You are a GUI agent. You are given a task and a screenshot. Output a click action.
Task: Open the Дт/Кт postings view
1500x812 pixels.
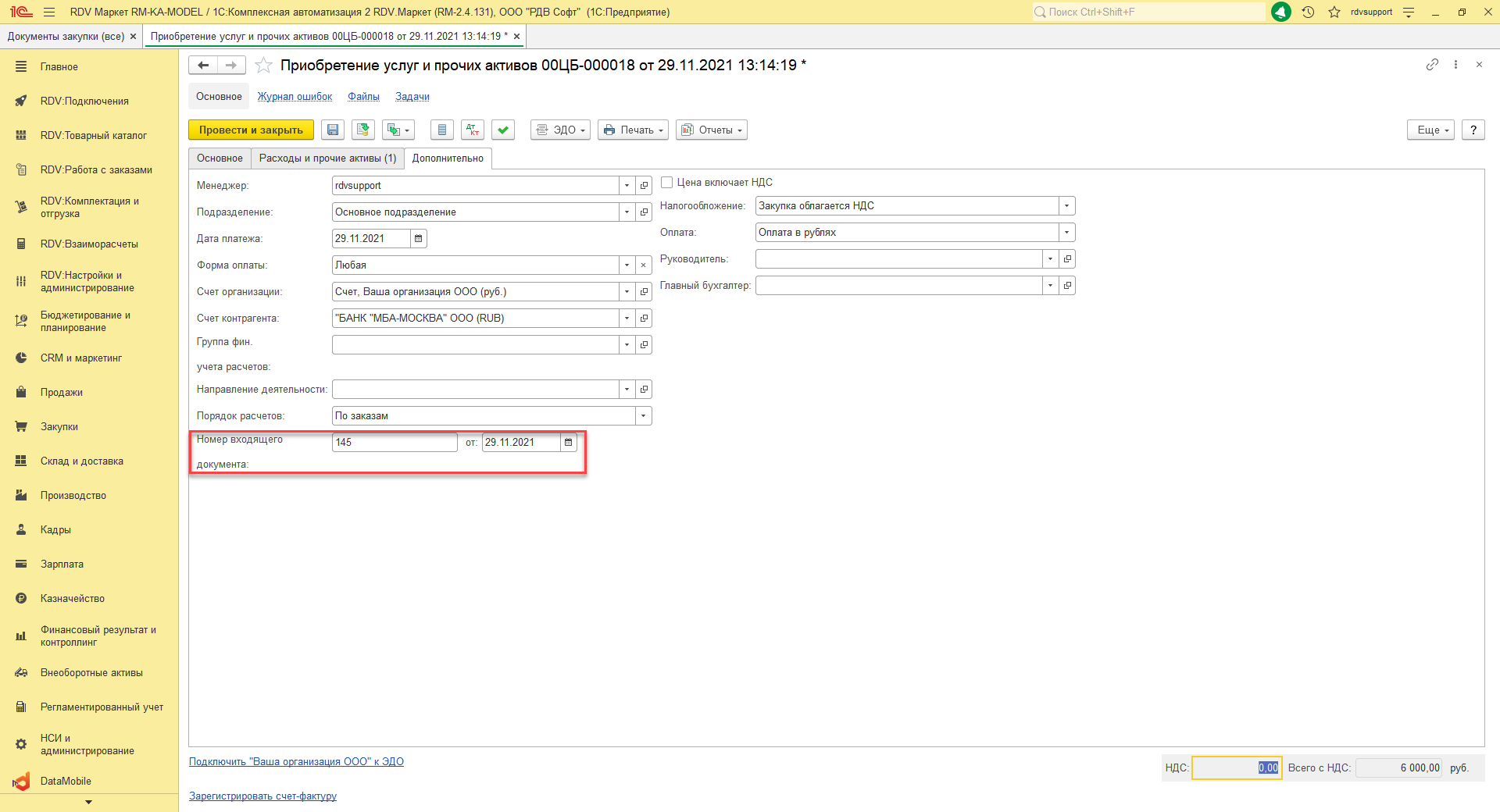(473, 130)
